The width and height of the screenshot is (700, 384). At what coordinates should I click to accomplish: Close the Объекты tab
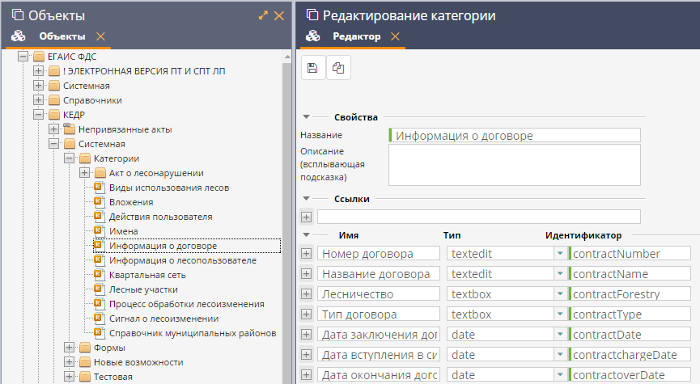tap(101, 36)
